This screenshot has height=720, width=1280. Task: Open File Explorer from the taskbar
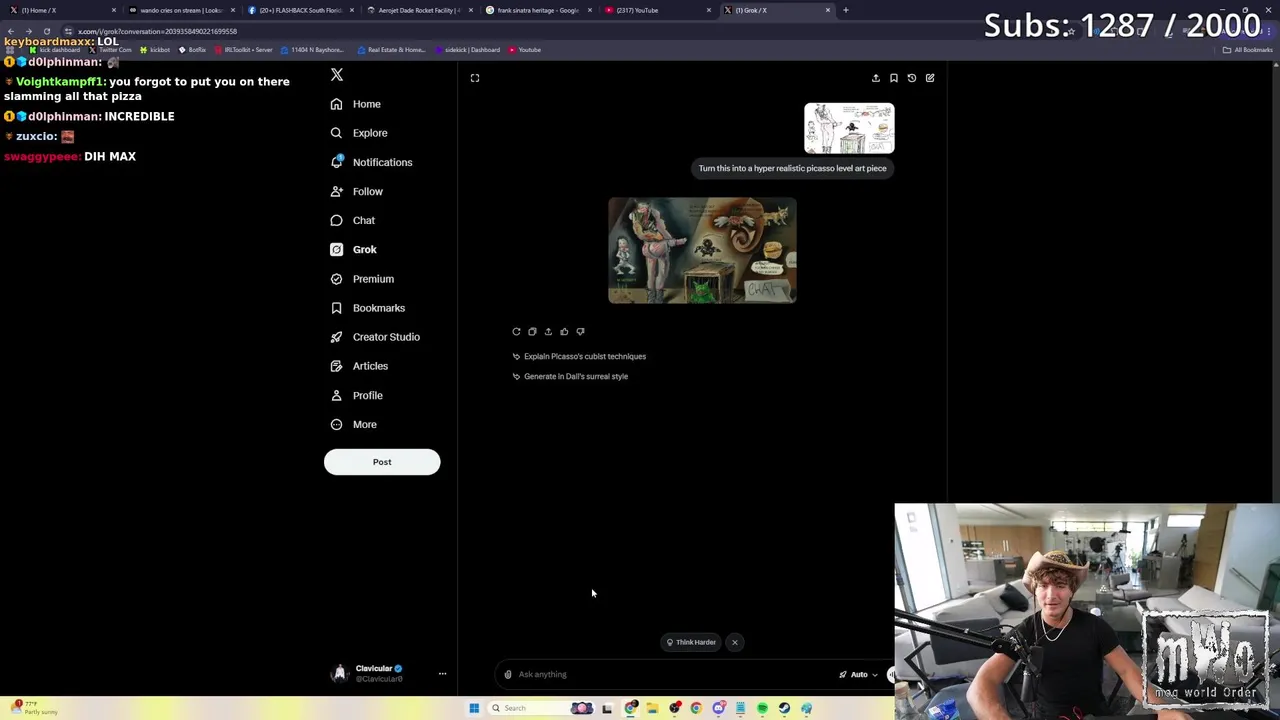tap(652, 708)
